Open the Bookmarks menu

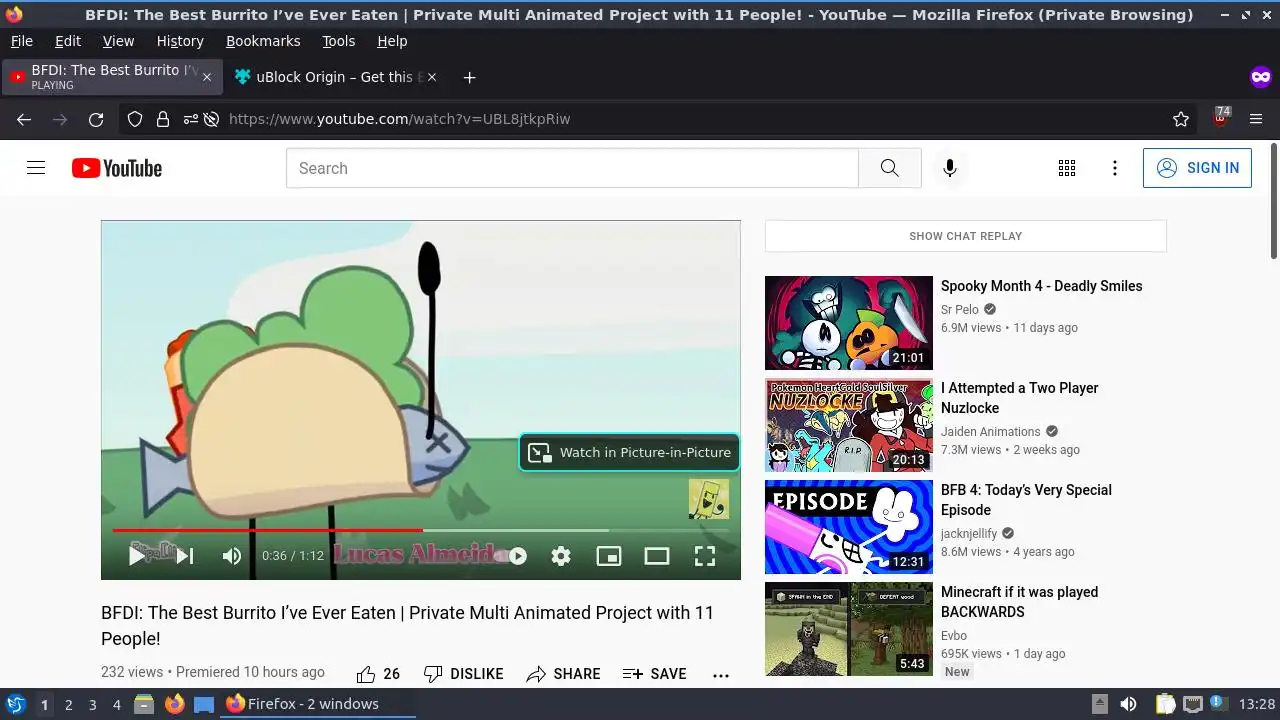(x=263, y=41)
